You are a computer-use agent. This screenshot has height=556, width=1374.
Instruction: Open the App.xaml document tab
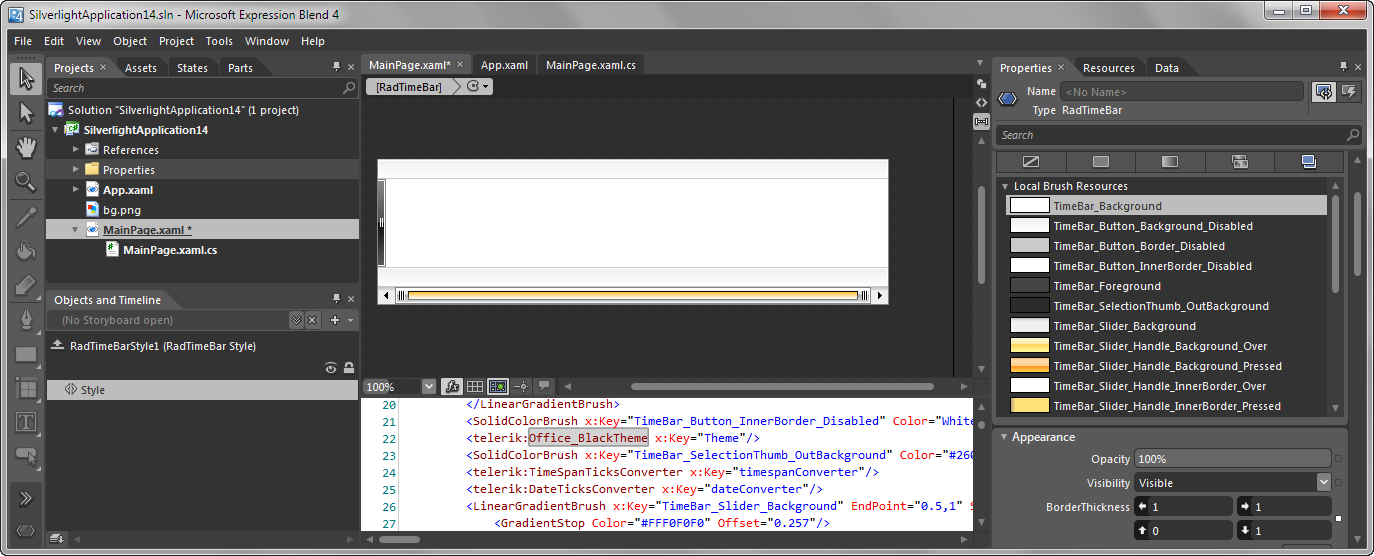(x=504, y=65)
